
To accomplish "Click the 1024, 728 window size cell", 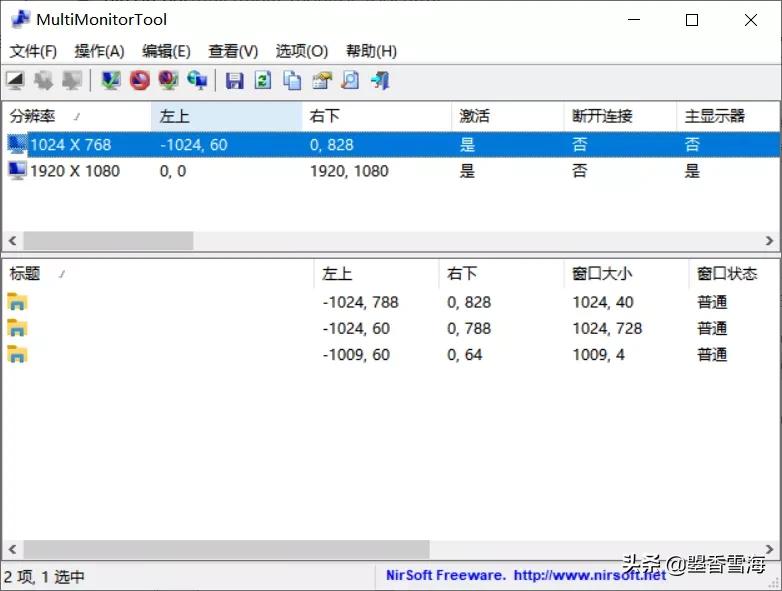I will coord(607,328).
